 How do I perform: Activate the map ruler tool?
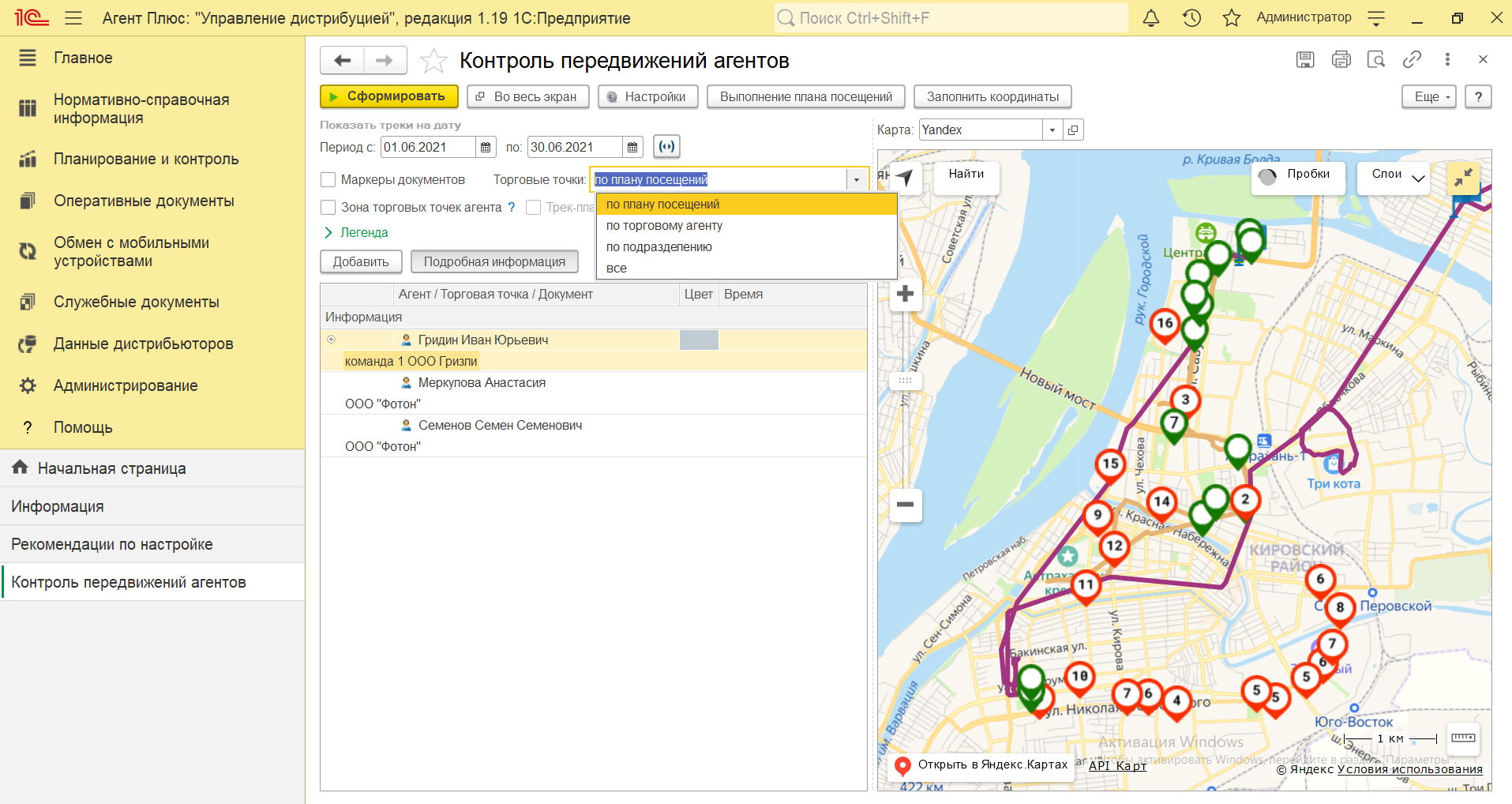click(1463, 738)
